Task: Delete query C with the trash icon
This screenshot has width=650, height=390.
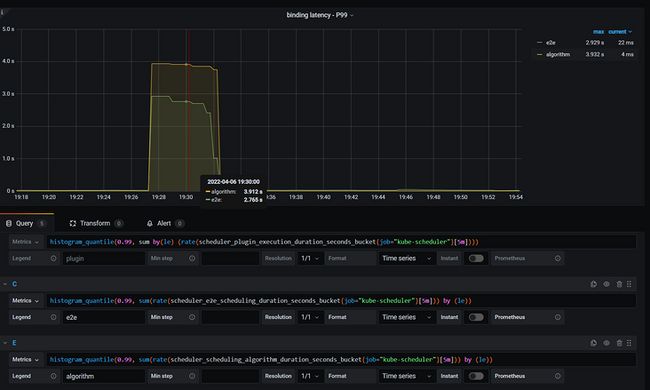Action: click(x=619, y=284)
